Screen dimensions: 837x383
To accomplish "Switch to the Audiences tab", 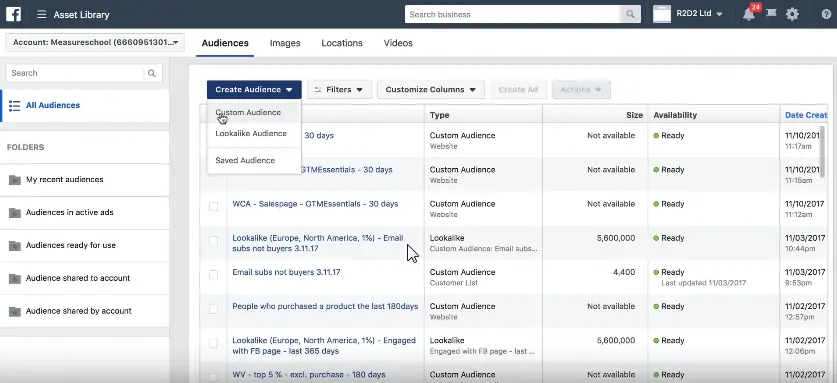I will (x=225, y=43).
